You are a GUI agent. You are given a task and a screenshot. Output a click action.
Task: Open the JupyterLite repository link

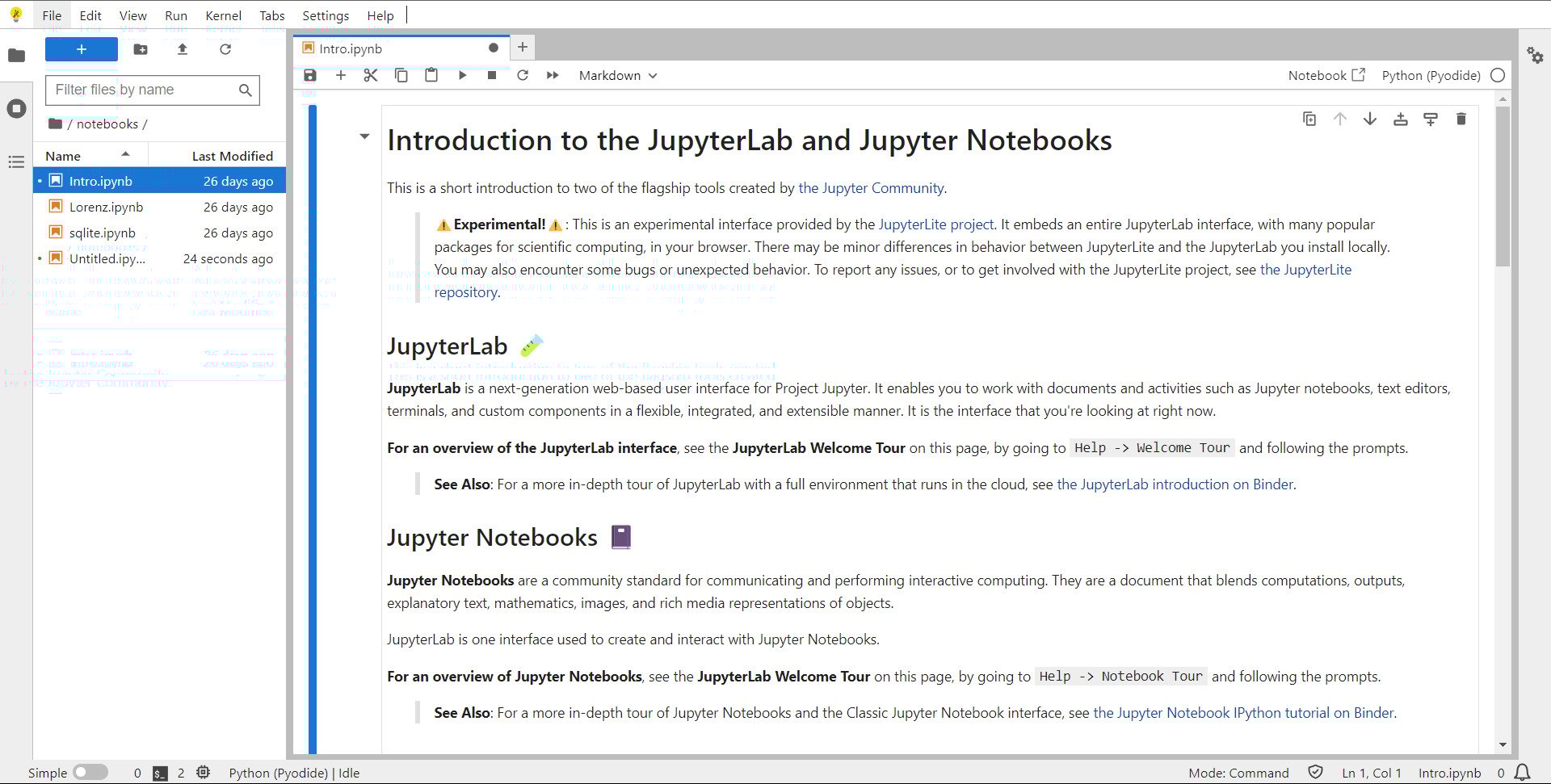(x=893, y=281)
